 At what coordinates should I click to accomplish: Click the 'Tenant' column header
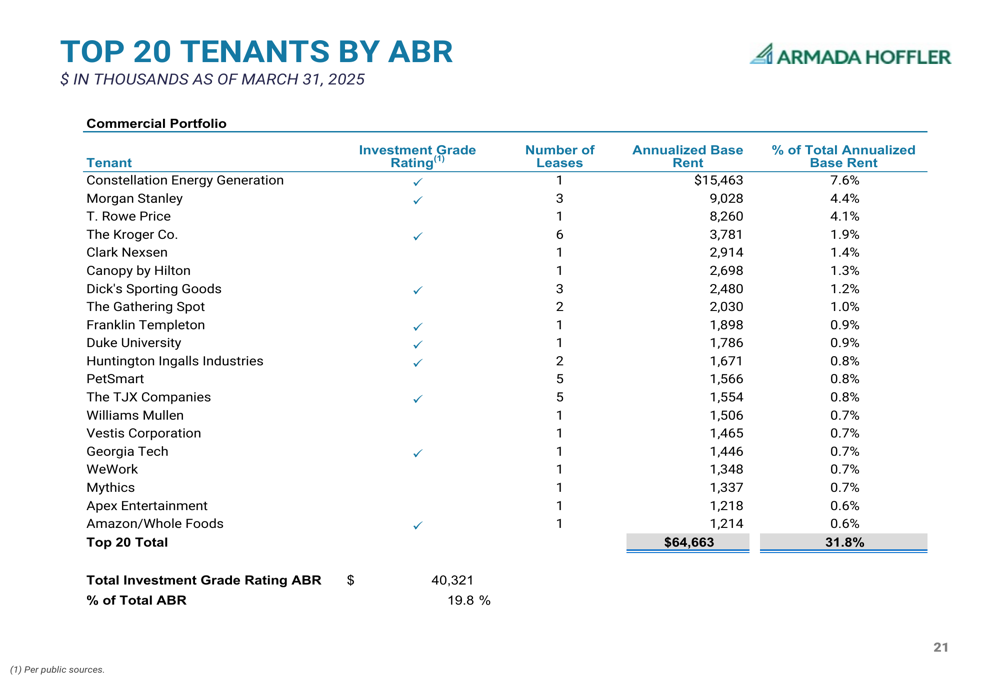[x=109, y=163]
